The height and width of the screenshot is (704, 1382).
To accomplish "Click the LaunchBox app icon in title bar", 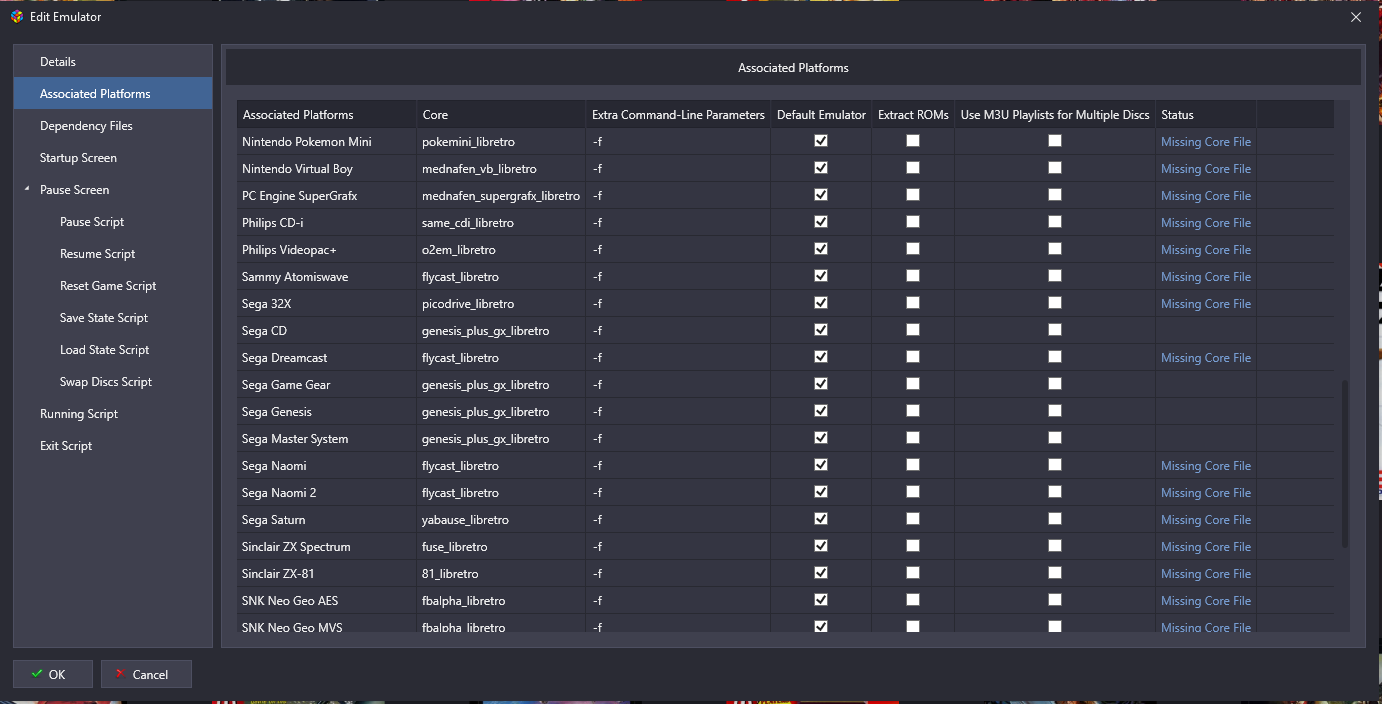I will point(17,17).
